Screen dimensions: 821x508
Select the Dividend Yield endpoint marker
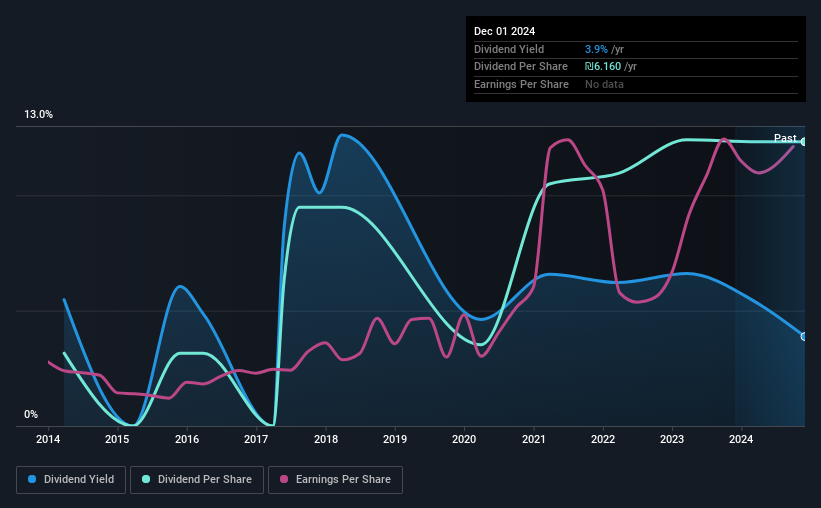click(x=804, y=337)
